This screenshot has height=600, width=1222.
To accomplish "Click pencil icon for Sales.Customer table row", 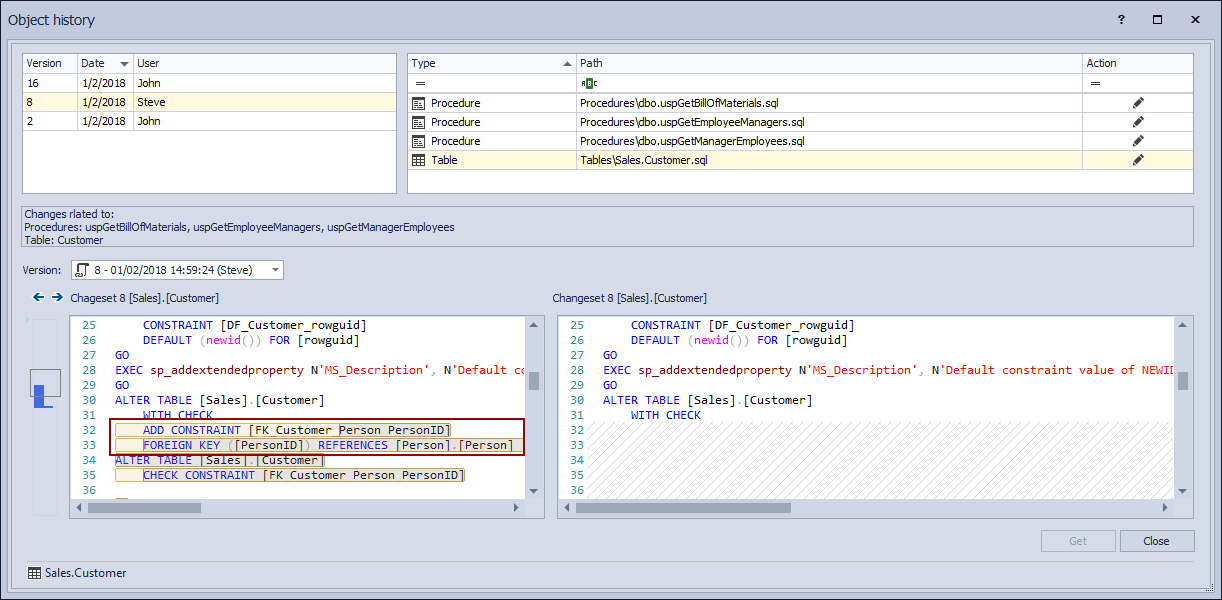I will tap(1137, 160).
